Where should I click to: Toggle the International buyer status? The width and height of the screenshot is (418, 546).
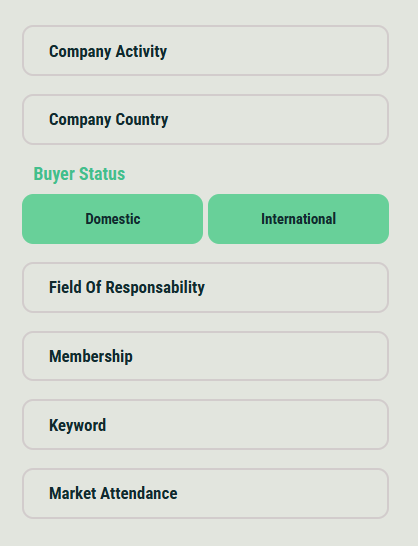click(299, 219)
